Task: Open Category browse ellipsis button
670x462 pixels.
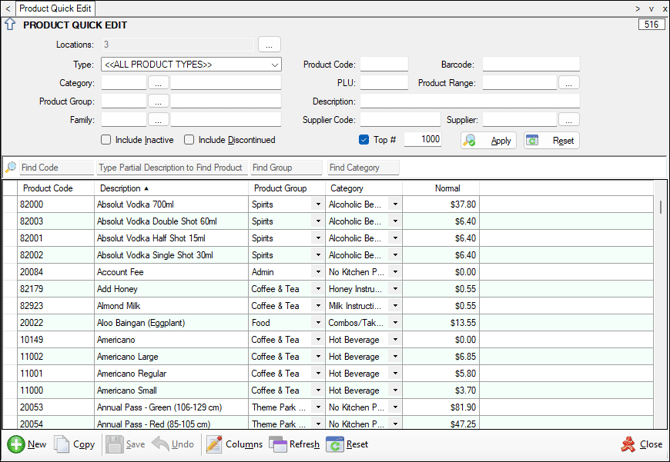Action: pos(158,83)
